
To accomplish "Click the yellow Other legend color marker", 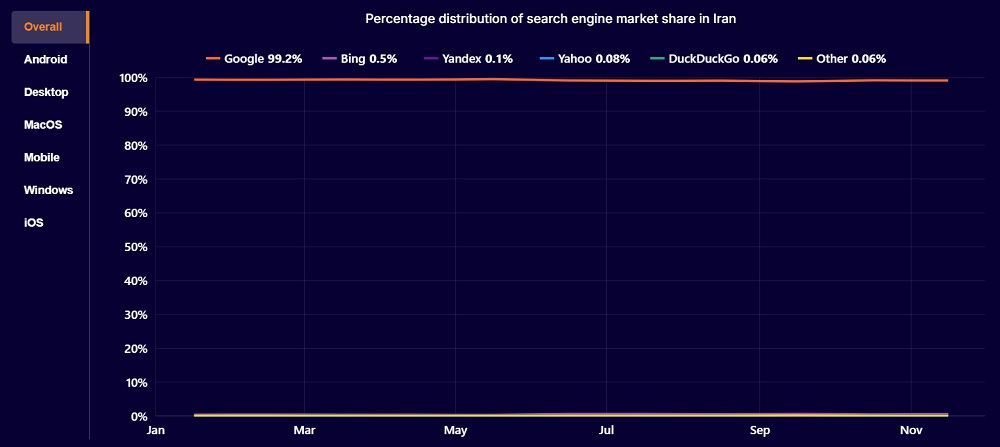I will click(x=805, y=59).
